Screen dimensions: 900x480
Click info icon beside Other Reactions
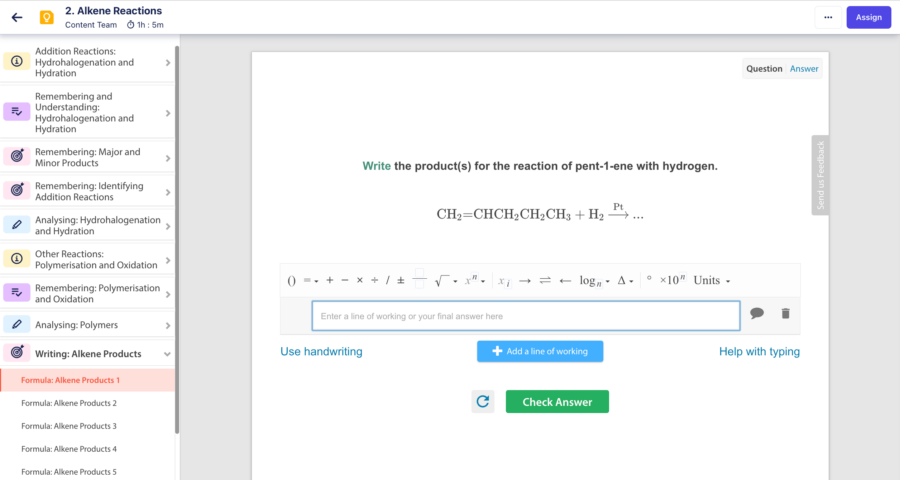(17, 258)
